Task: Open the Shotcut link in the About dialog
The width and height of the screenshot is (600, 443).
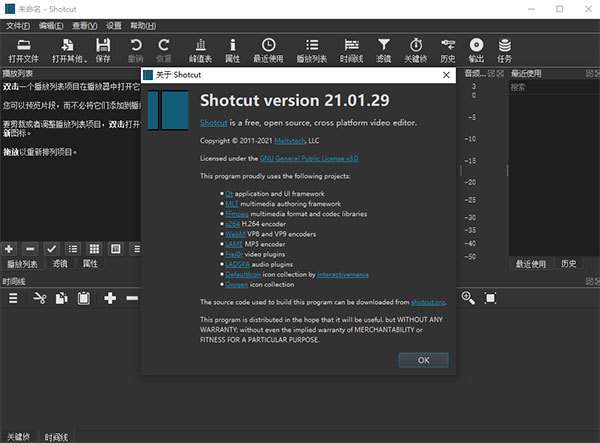Action: click(214, 123)
